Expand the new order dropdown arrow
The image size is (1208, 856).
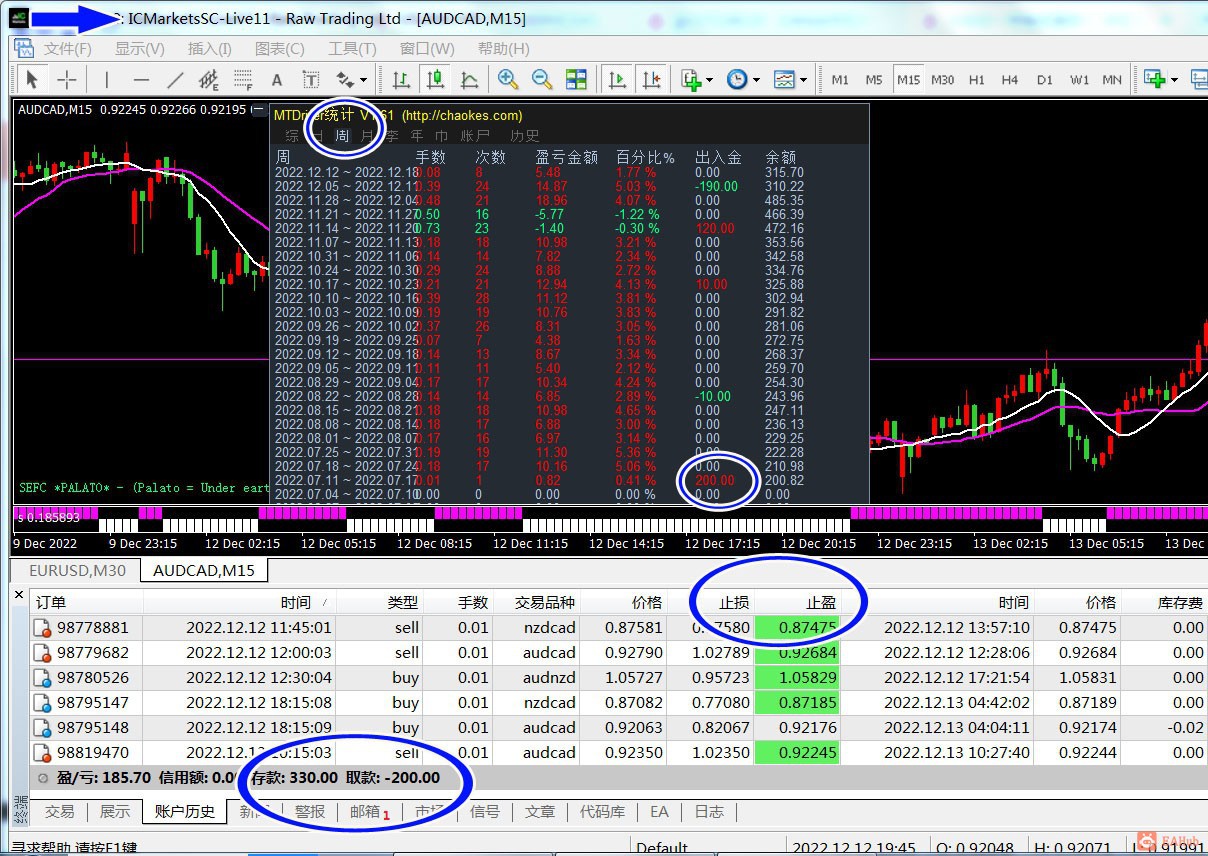click(x=1174, y=80)
